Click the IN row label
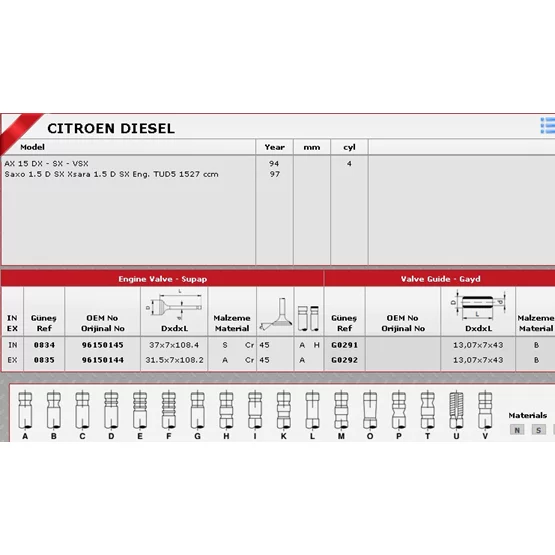The width and height of the screenshot is (555, 555). [x=12, y=345]
